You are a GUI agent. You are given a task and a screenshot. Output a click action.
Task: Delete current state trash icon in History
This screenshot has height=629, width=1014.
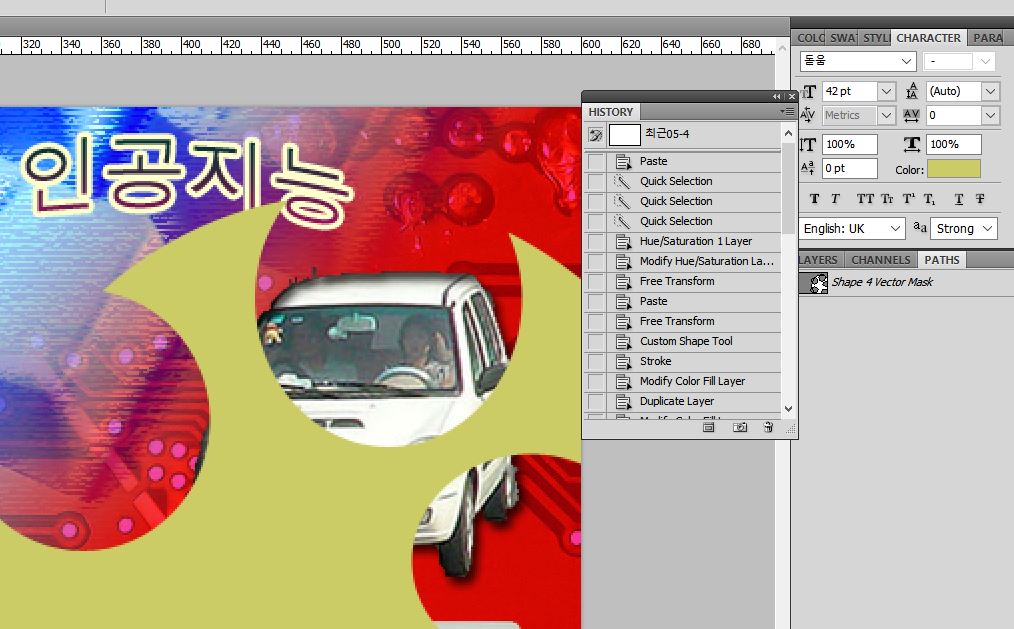[x=768, y=427]
